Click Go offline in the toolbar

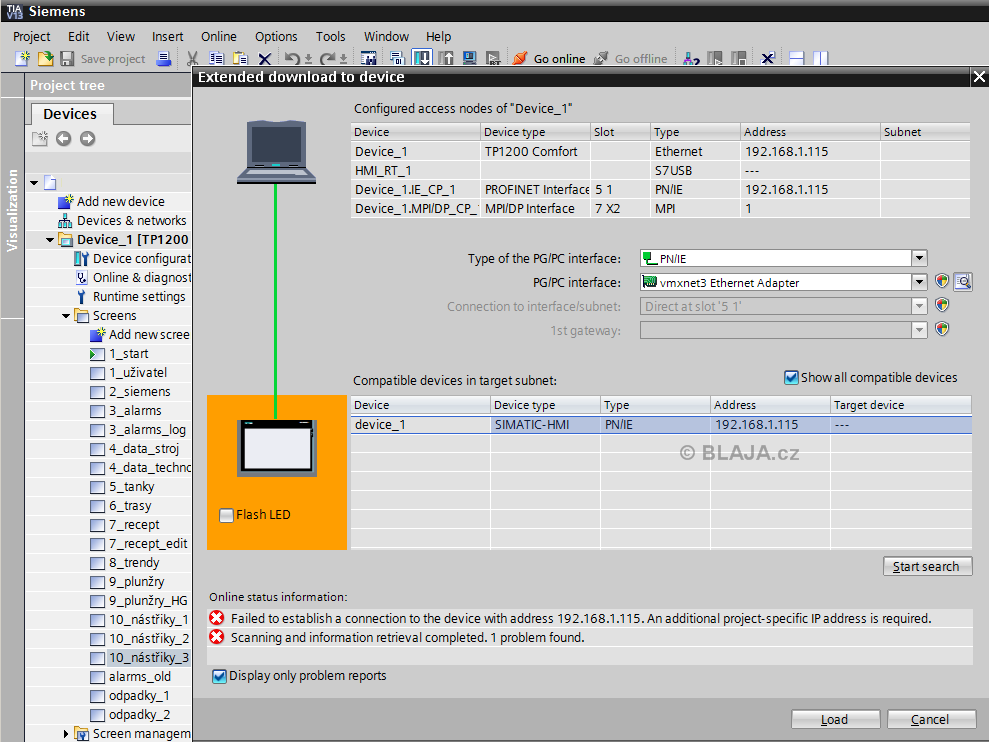tap(630, 59)
